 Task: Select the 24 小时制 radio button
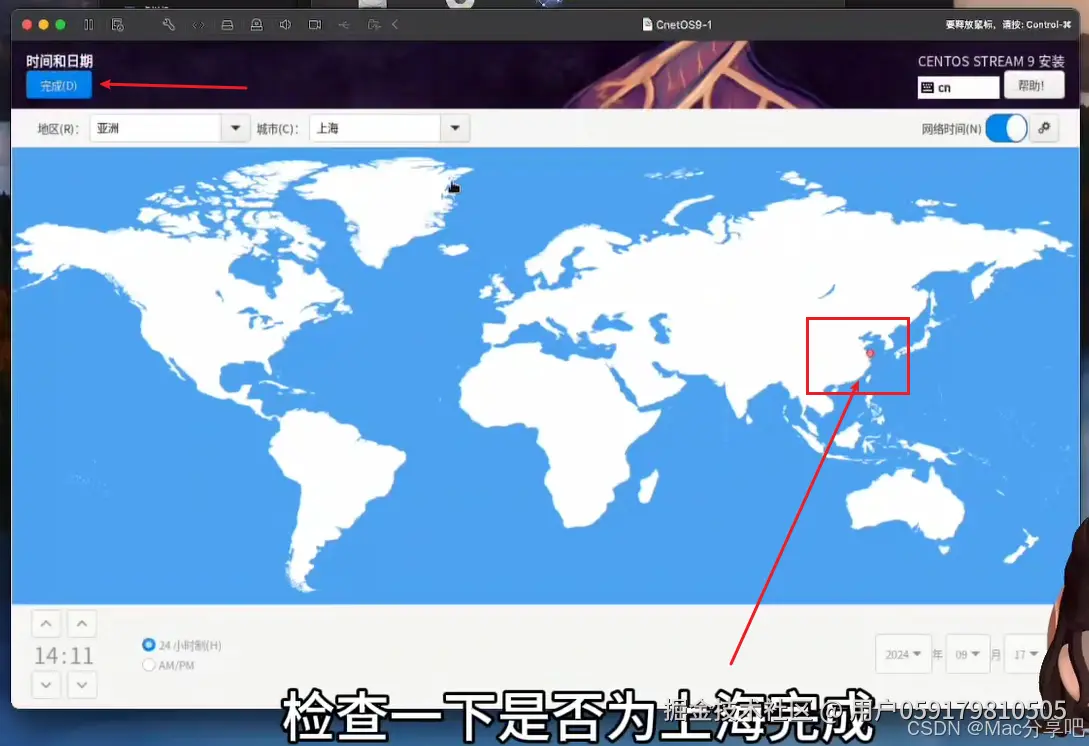(x=149, y=644)
